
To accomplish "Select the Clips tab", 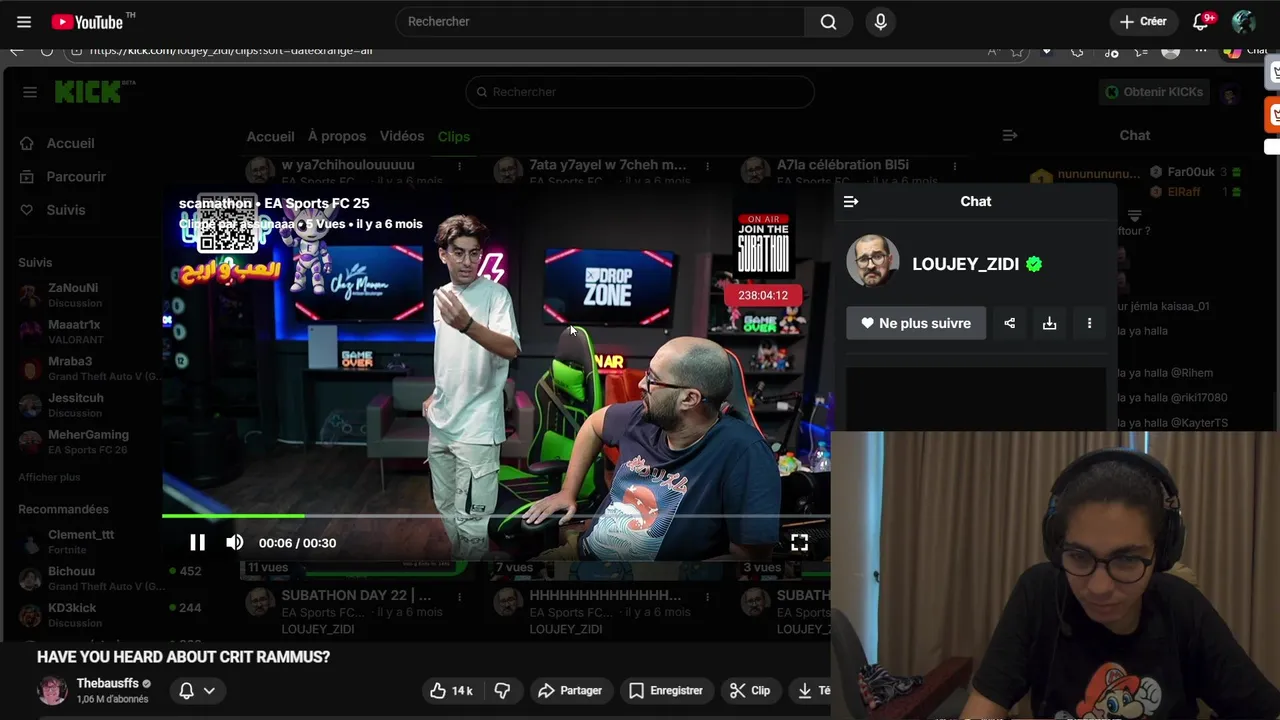I will 454,136.
